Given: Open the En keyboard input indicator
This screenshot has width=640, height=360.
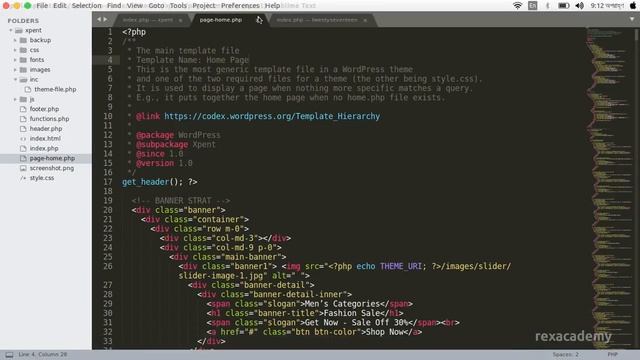Looking at the screenshot, I should (x=533, y=6).
